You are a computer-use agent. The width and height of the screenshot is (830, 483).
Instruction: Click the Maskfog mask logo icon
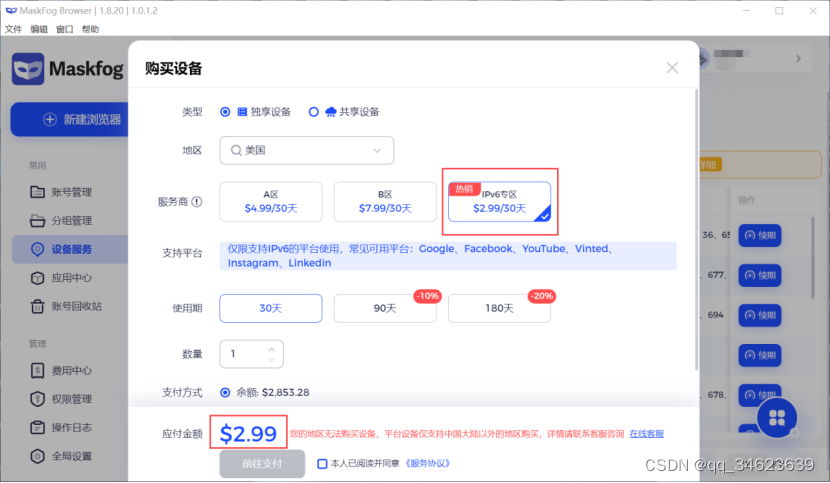(28, 69)
